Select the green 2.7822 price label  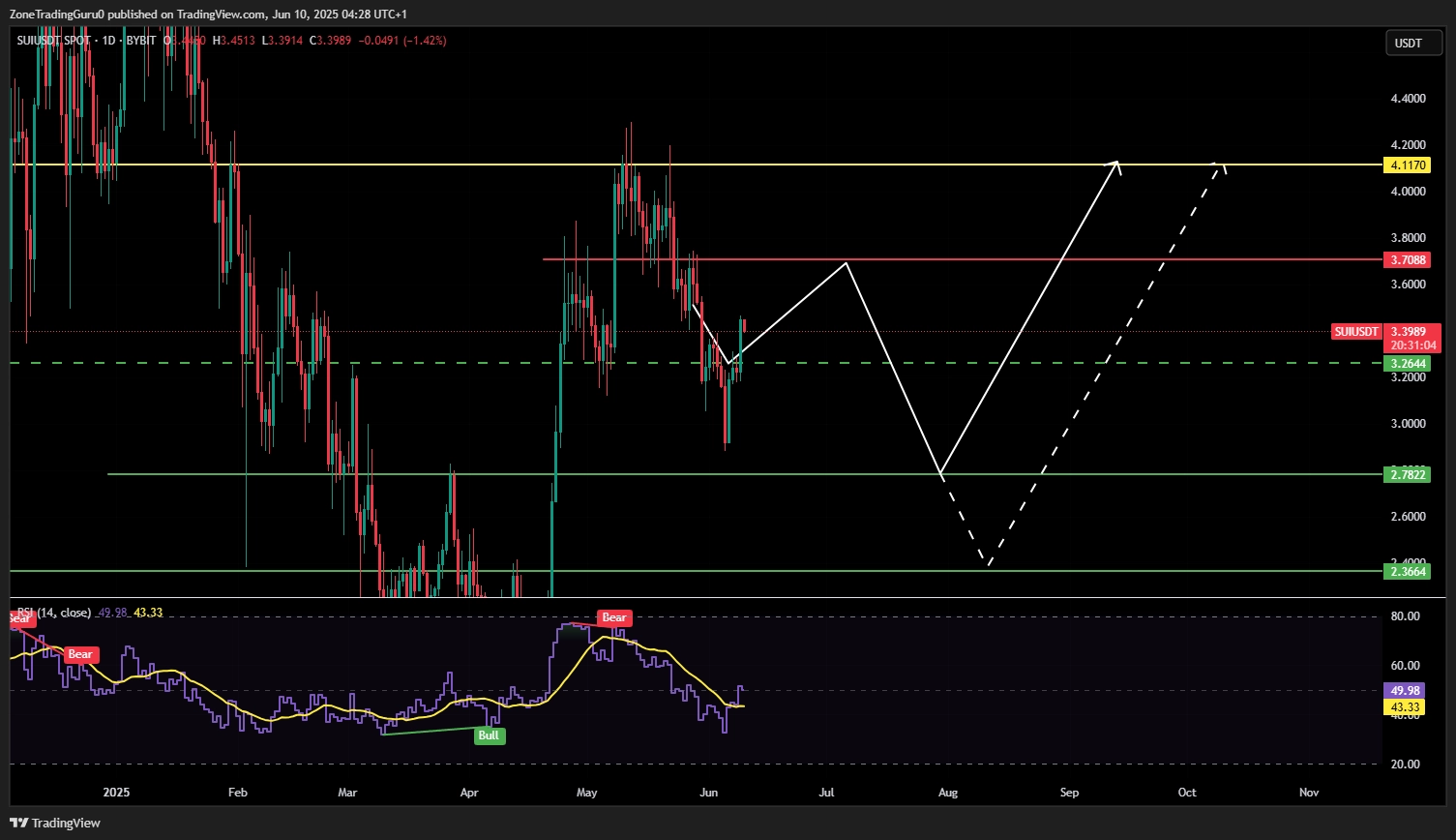1408,474
